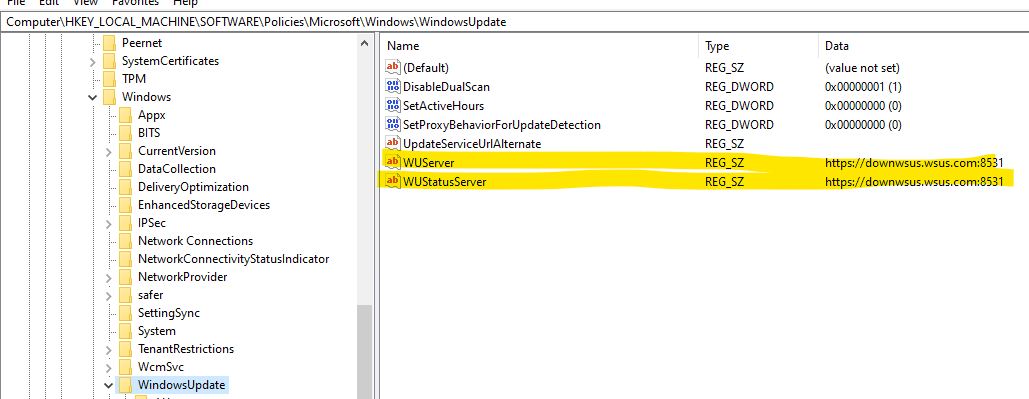The image size is (1029, 399).
Task: Sort values by Data column header
Action: [x=924, y=46]
